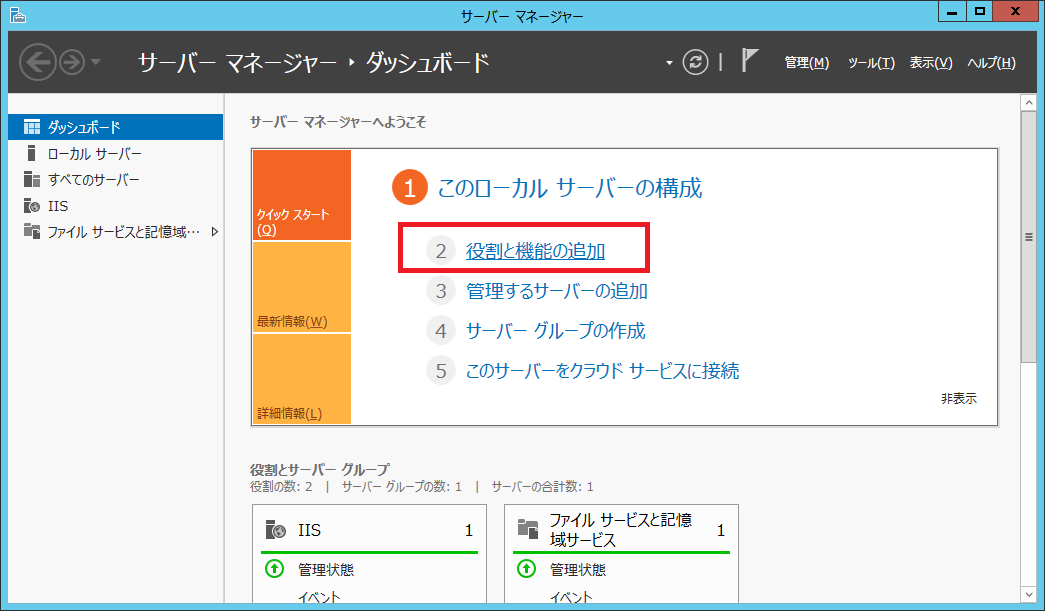Click the forward navigation arrow button
Viewport: 1045px width, 611px height.
[x=72, y=63]
